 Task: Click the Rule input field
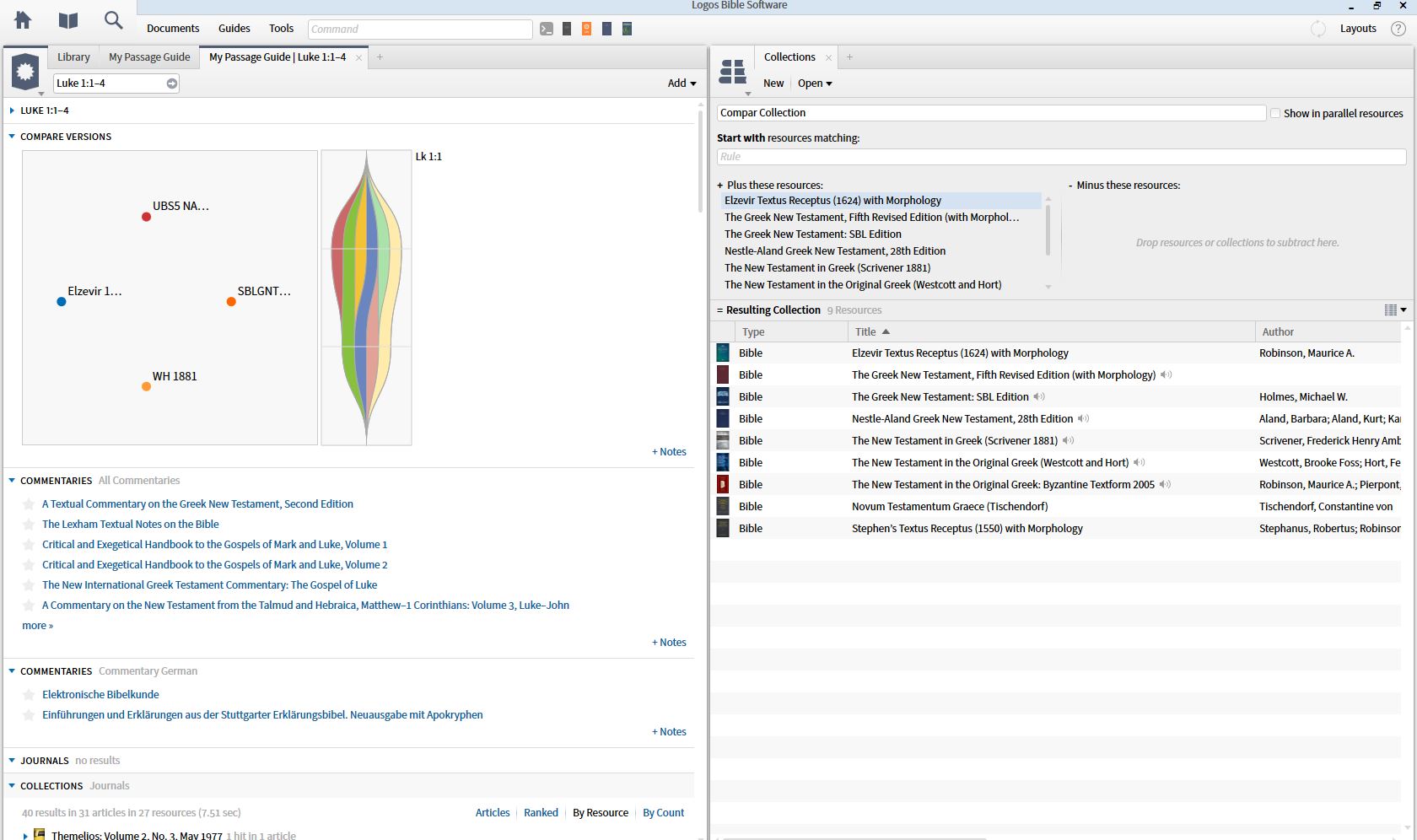(x=1061, y=157)
